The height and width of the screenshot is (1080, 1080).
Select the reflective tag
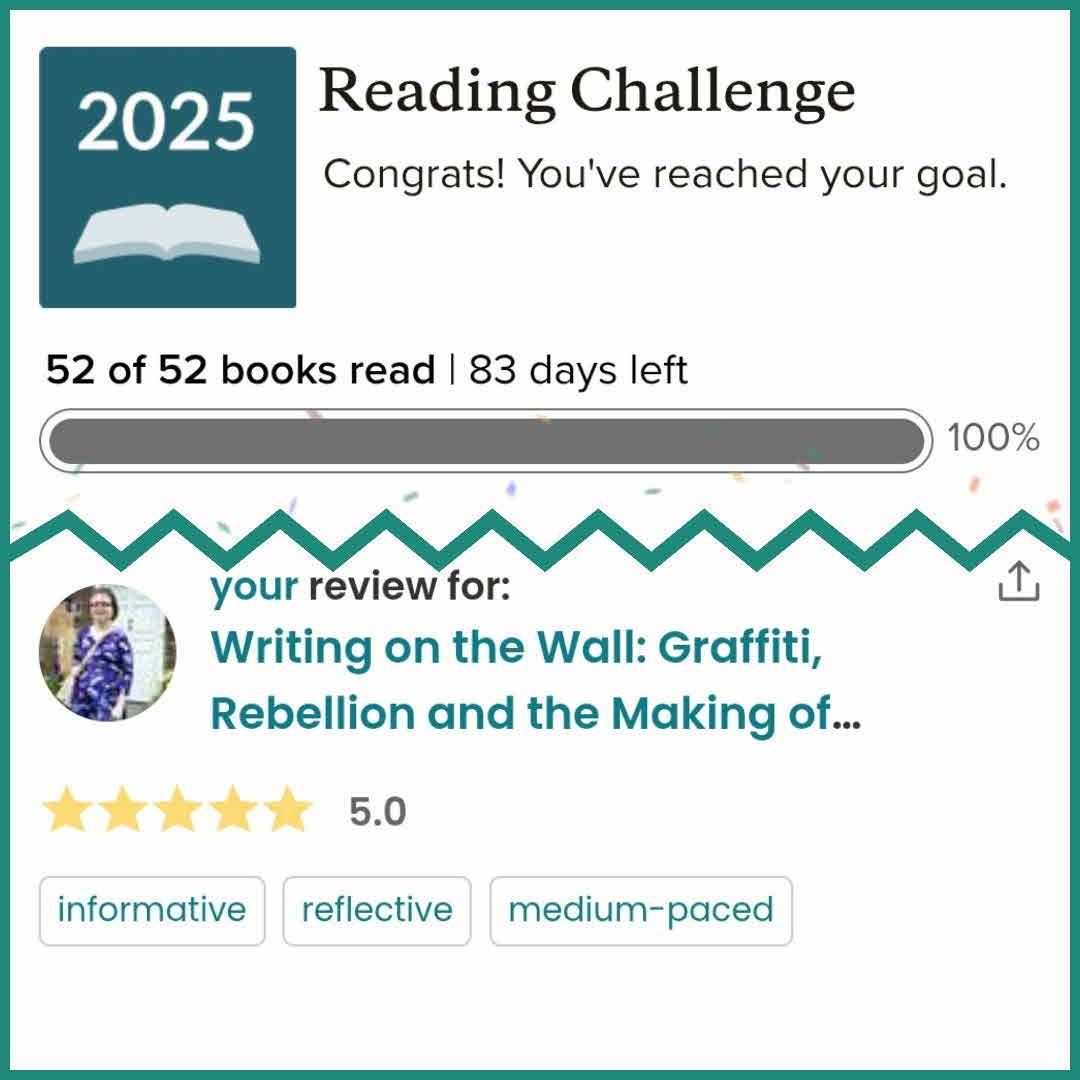click(x=377, y=910)
